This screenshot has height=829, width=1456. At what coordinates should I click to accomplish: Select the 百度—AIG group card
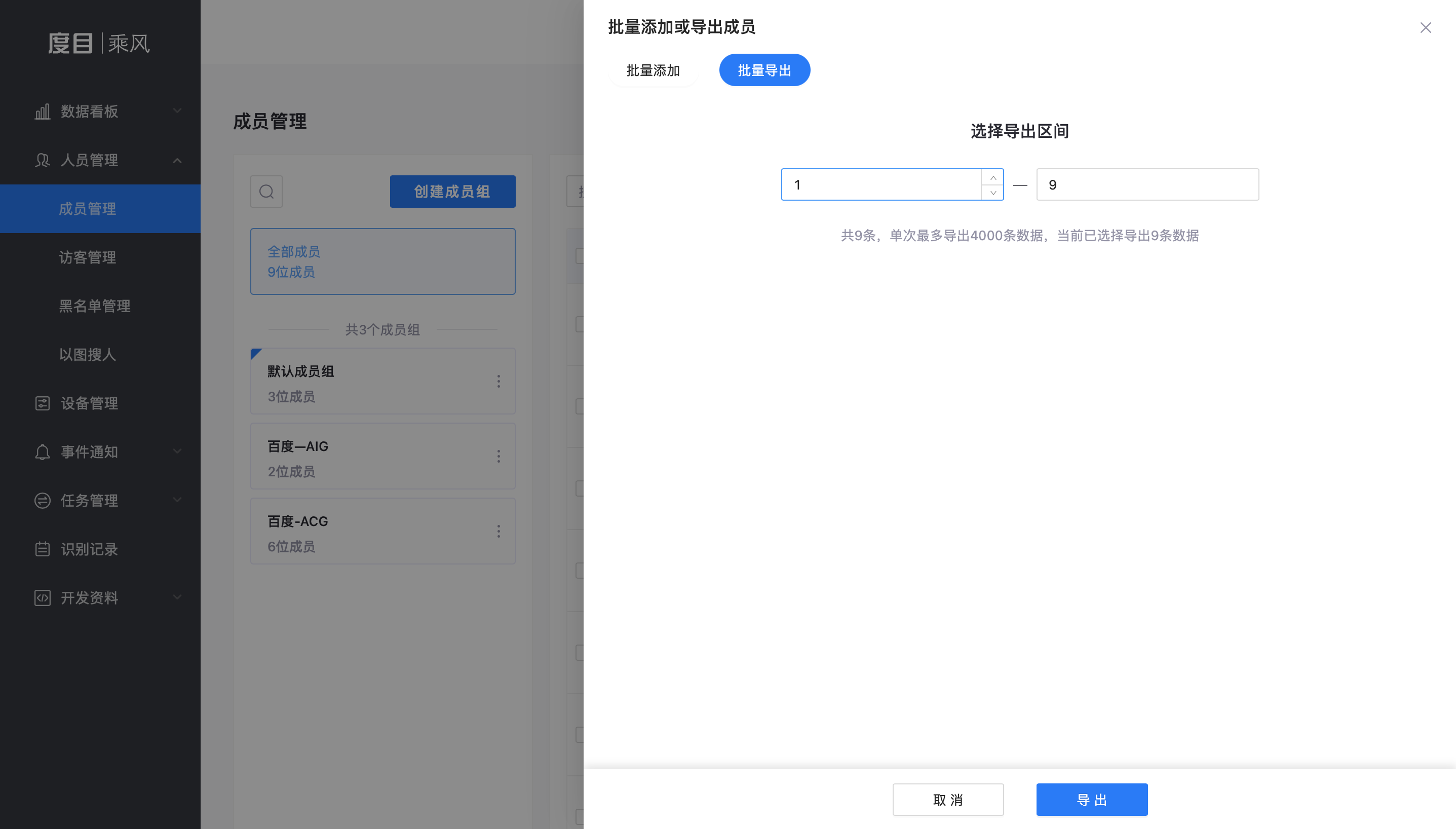[x=383, y=456]
